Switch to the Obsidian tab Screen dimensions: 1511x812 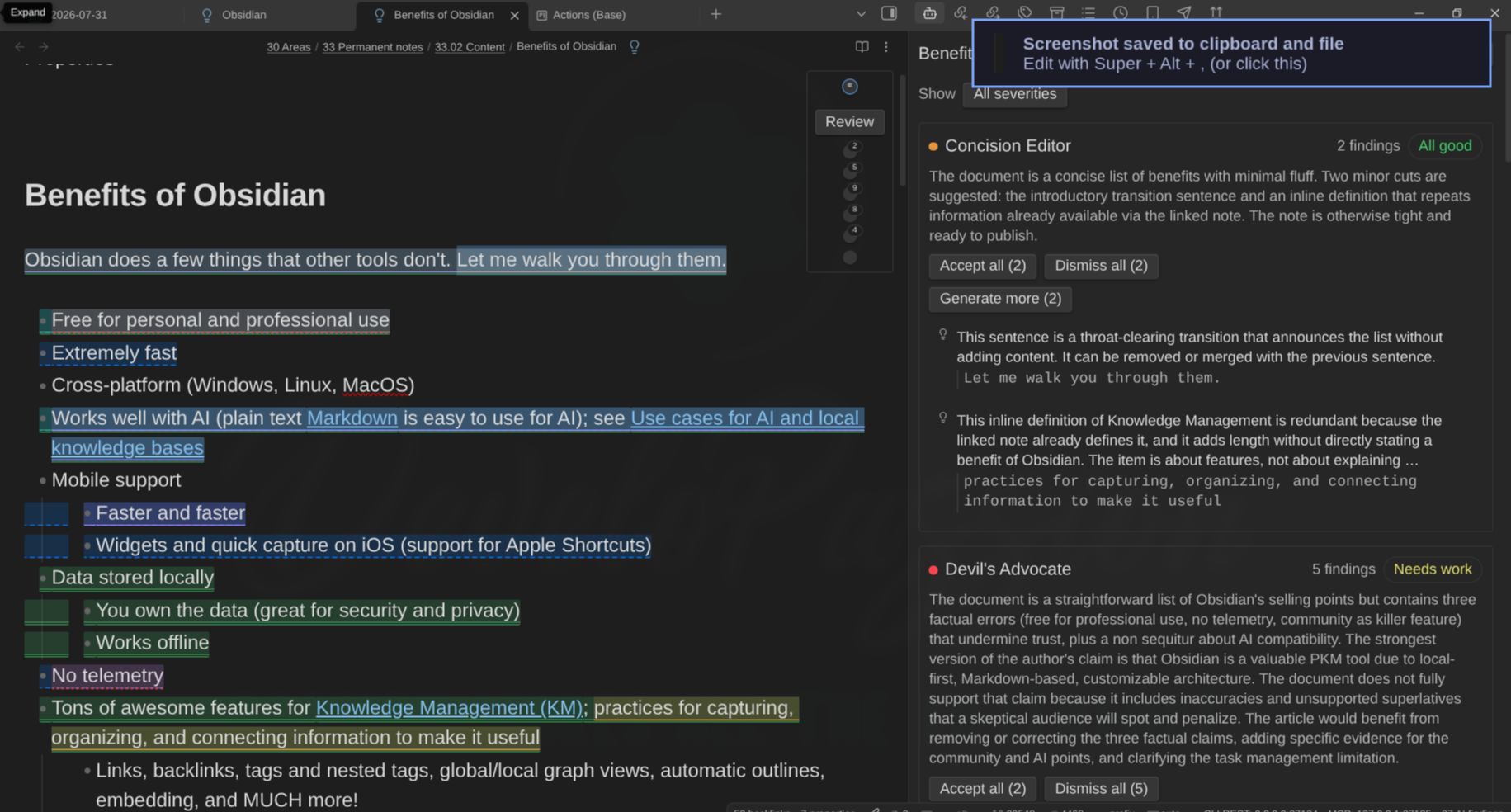click(244, 15)
